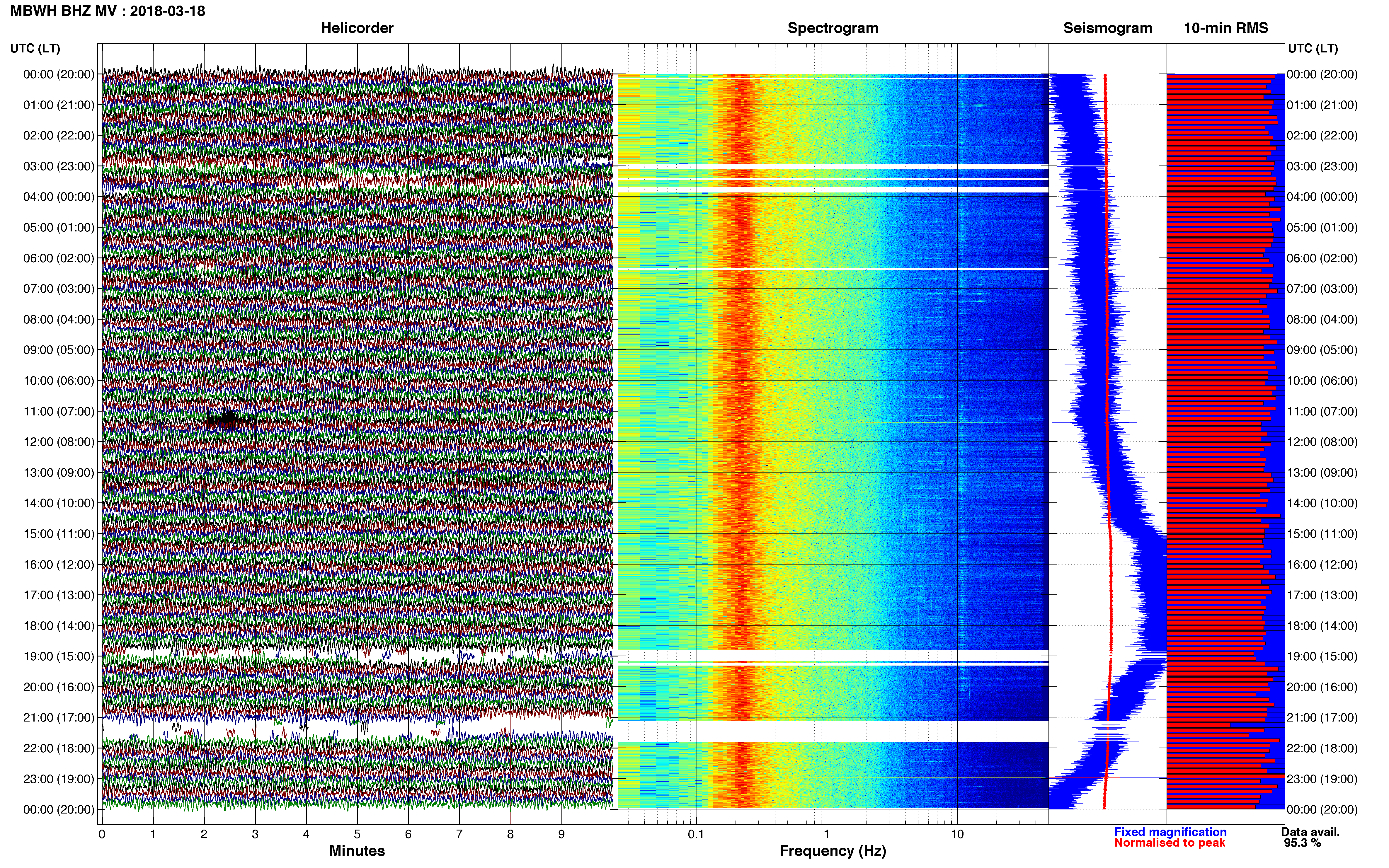Select the 'Helicorder' panel heading

coord(357,28)
